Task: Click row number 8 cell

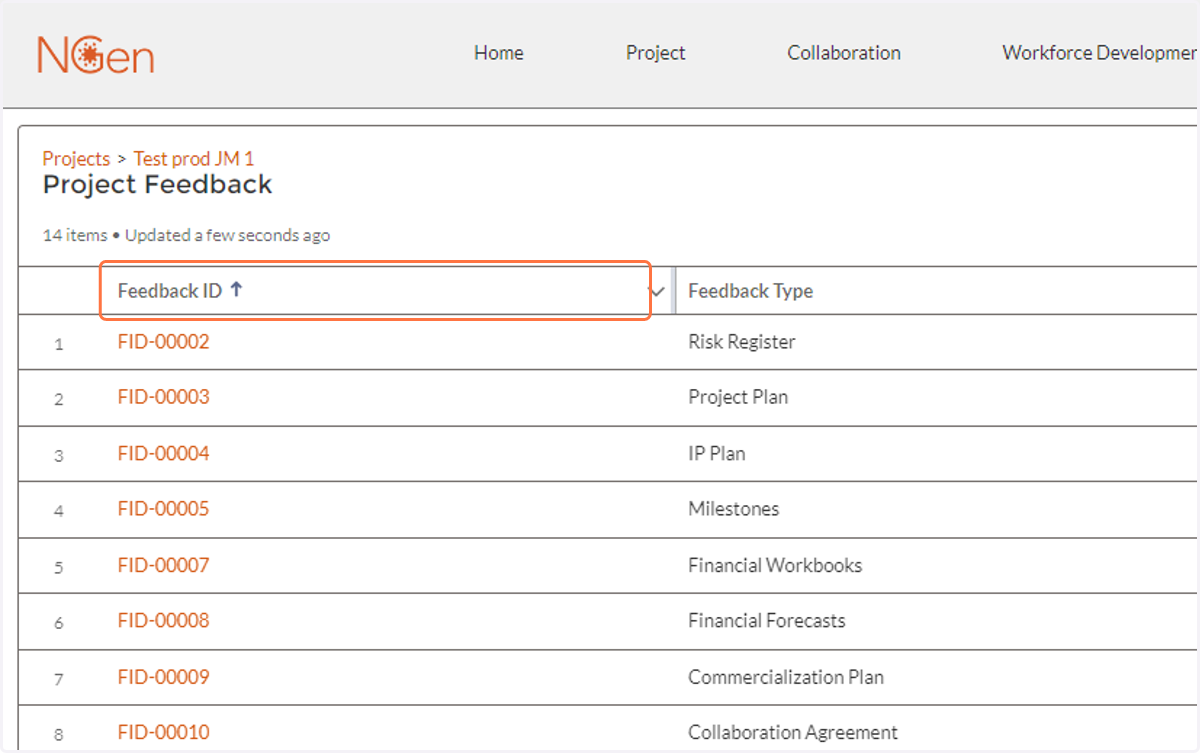Action: pos(59,734)
